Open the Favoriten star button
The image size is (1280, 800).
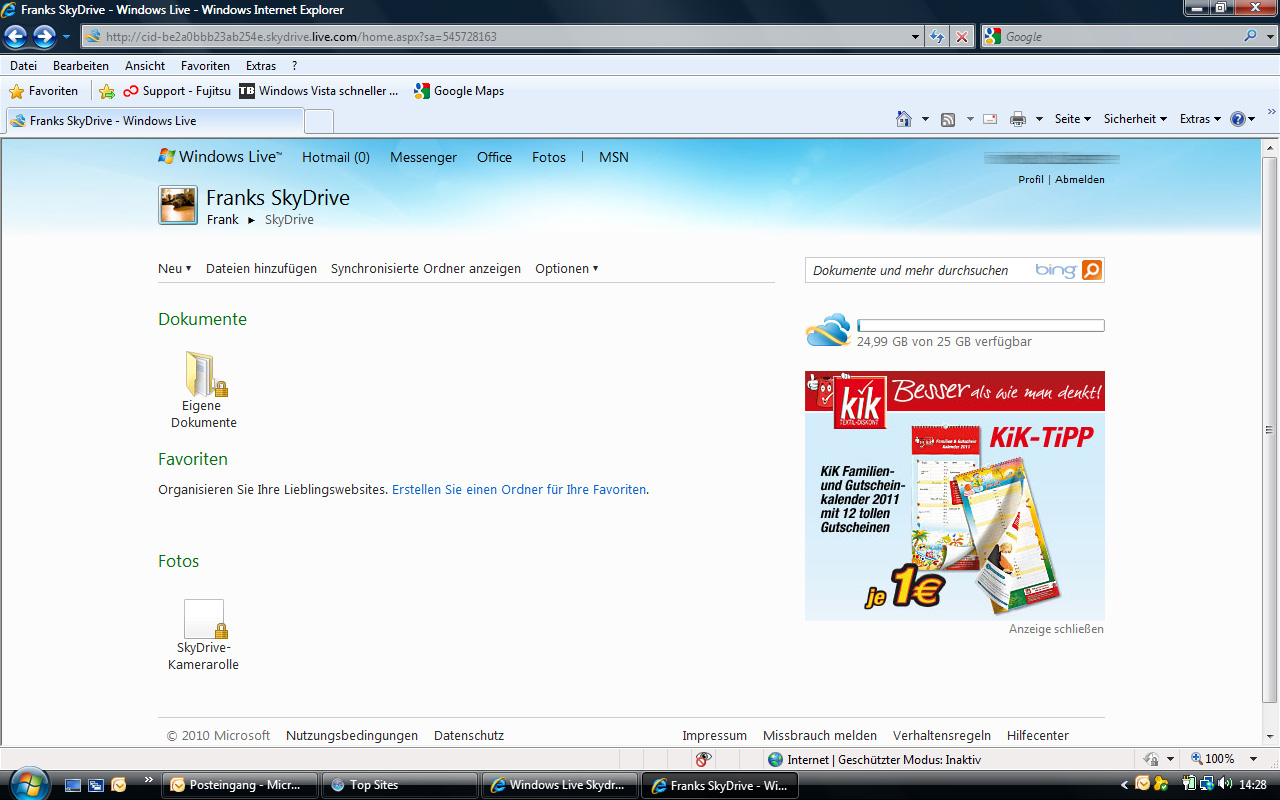point(44,91)
